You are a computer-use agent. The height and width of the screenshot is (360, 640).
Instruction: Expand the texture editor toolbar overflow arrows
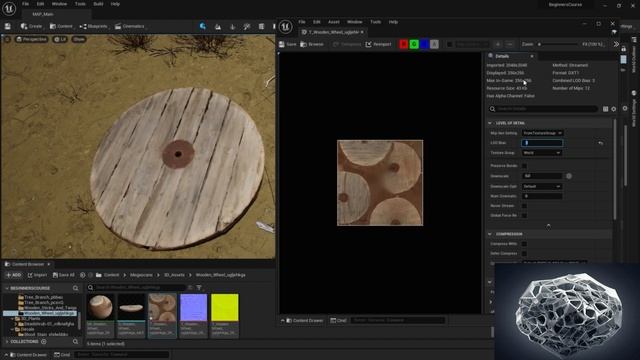616,44
